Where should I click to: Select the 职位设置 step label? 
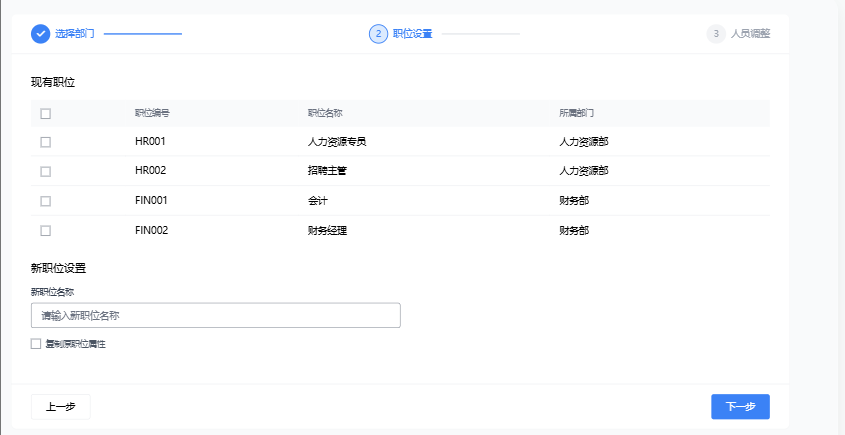412,33
